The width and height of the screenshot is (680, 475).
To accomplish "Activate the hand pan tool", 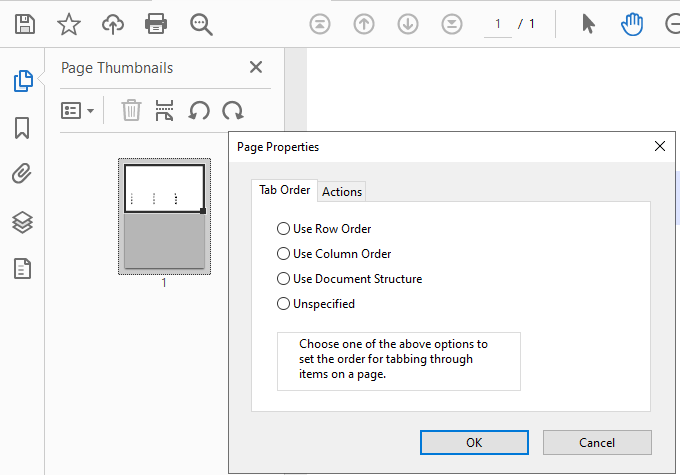I will 632,24.
